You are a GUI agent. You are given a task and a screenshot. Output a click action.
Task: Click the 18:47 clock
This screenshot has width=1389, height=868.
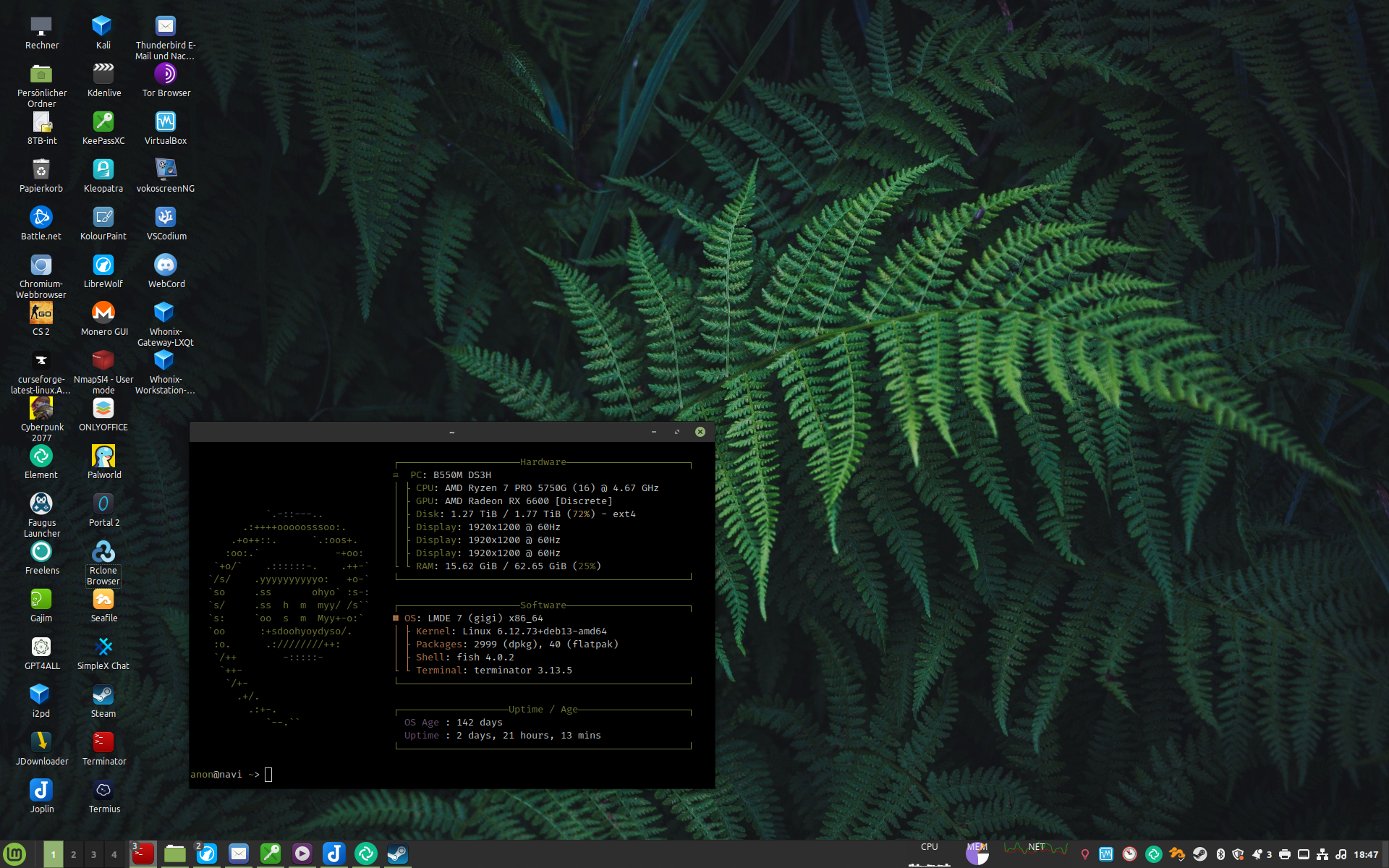click(x=1366, y=854)
